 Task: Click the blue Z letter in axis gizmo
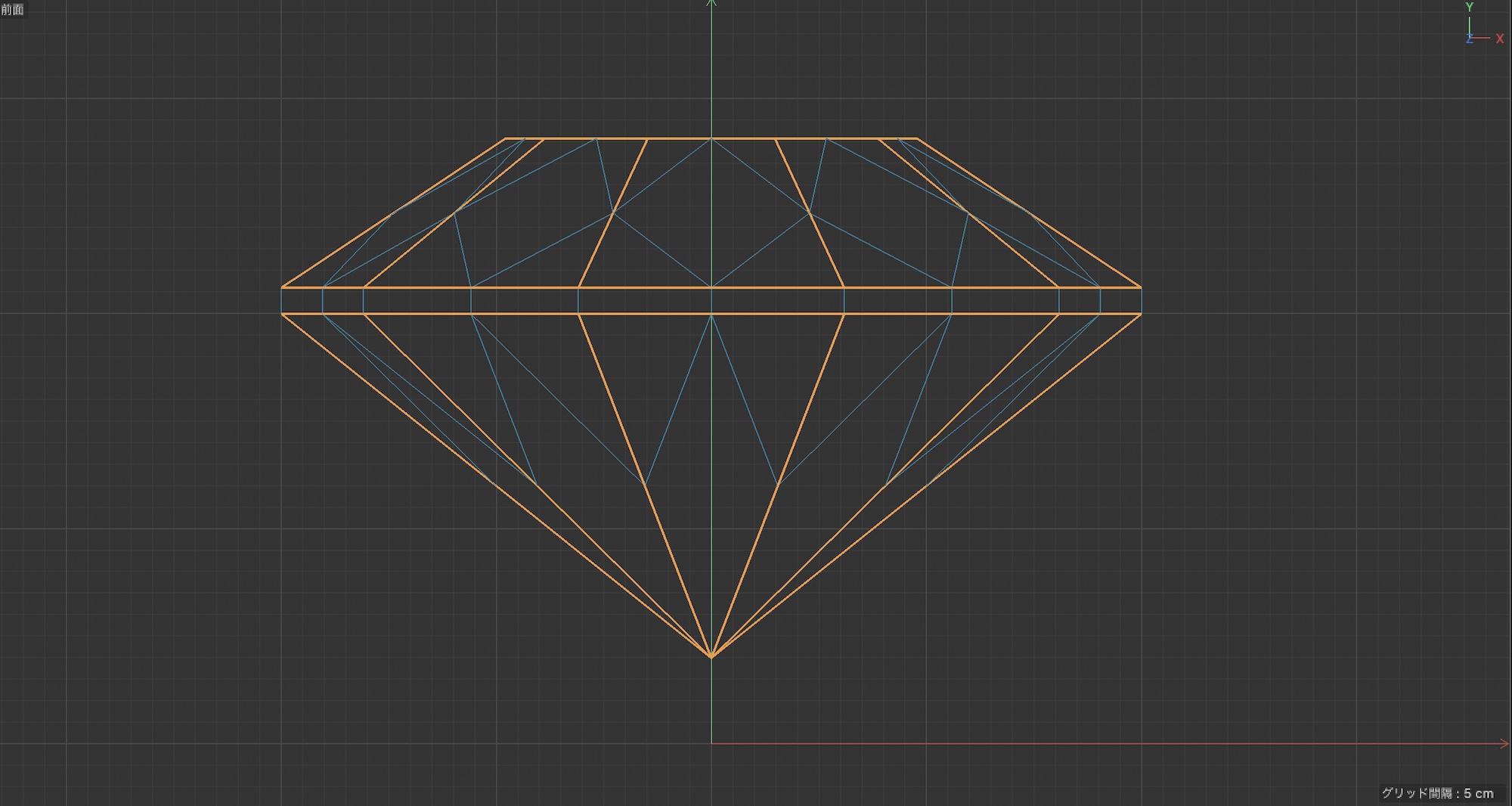(1469, 39)
